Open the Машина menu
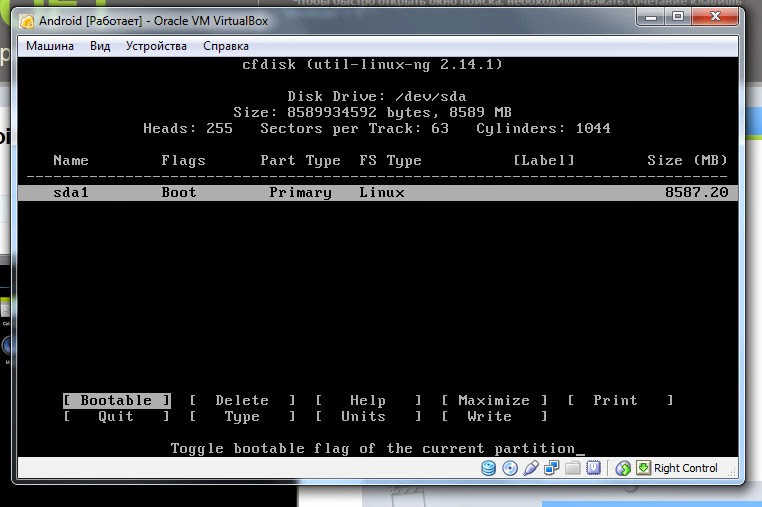The image size is (762, 507). 50,46
